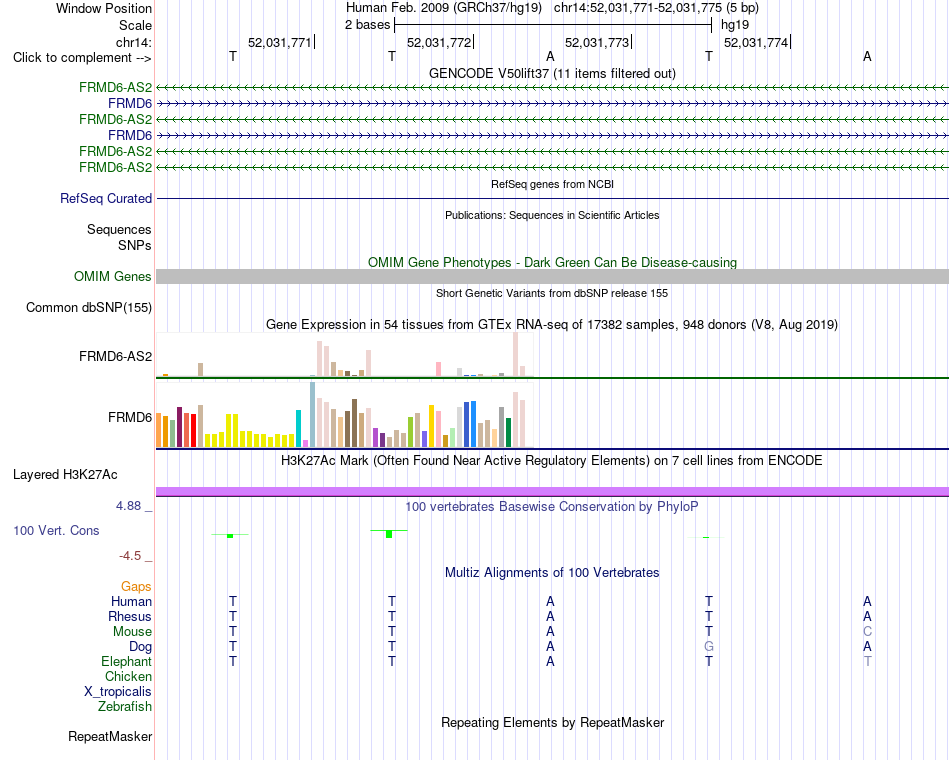Click the Scale track label
Viewport: 950px width, 760px height.
135,25
